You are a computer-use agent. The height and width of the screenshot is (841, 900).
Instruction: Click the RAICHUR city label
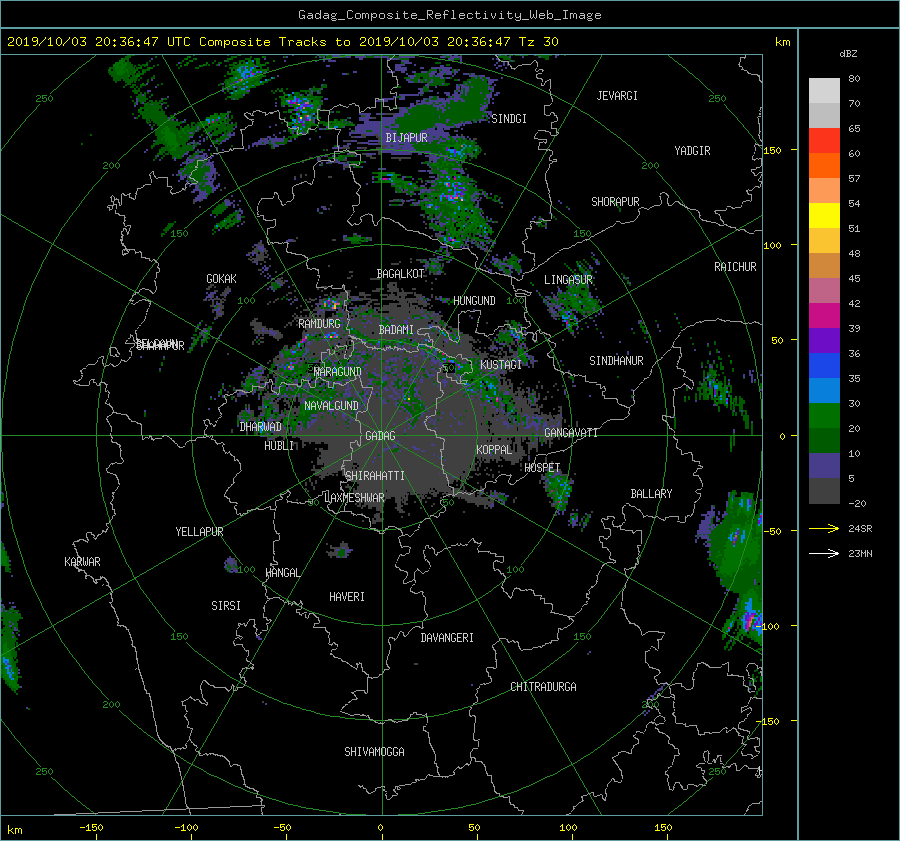tap(735, 267)
